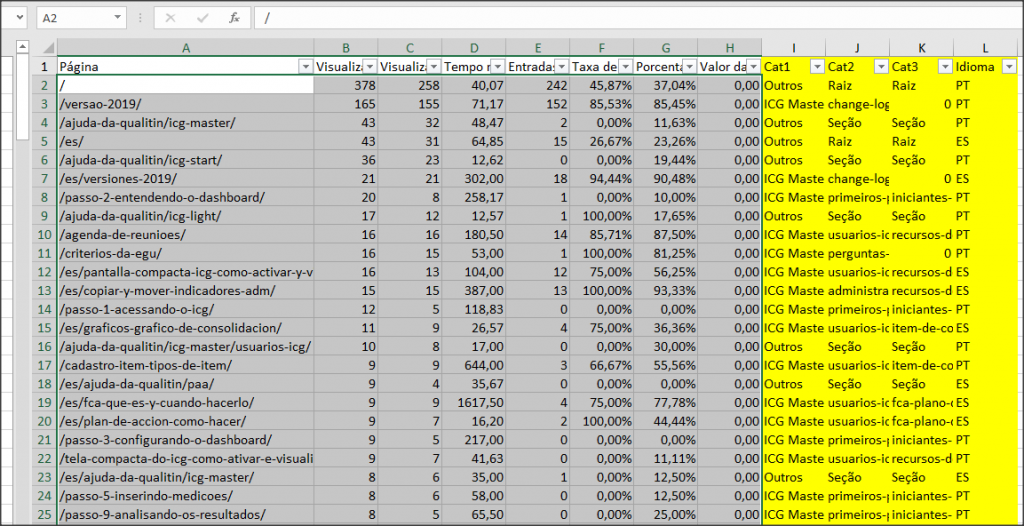
Task: Click value 93,33% in row 13
Action: click(665, 290)
